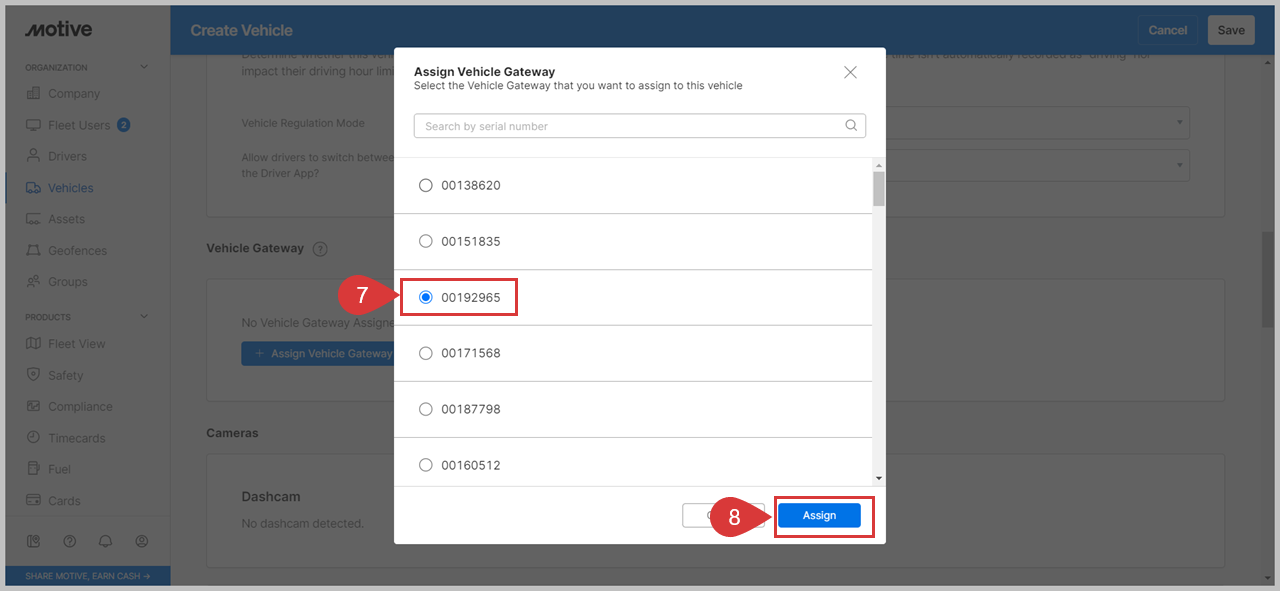Screen dimensions: 1280x591
Task: Pick radio button for gateway 00187798
Action: [425, 409]
